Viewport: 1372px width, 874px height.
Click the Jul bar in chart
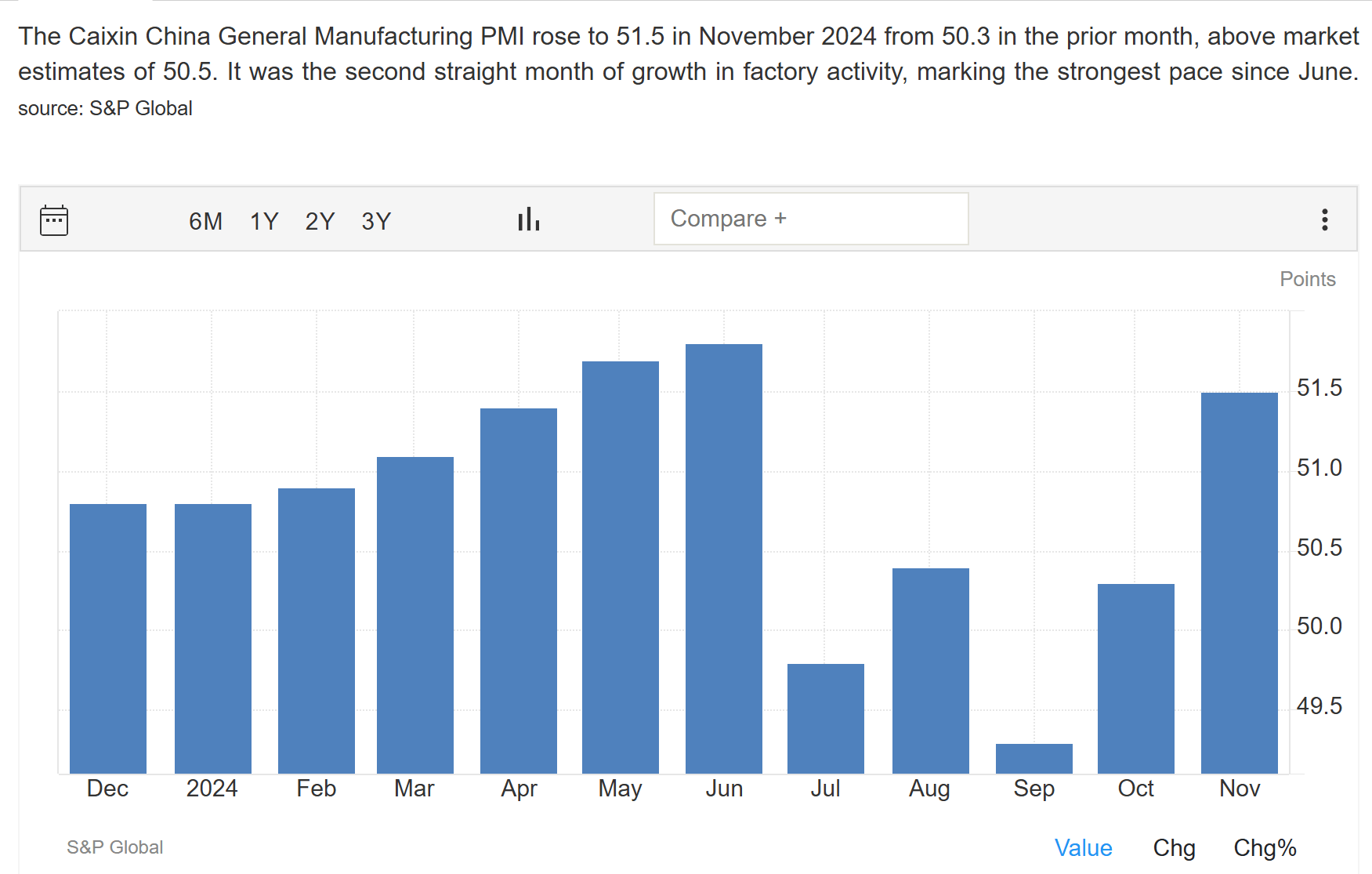click(x=826, y=719)
